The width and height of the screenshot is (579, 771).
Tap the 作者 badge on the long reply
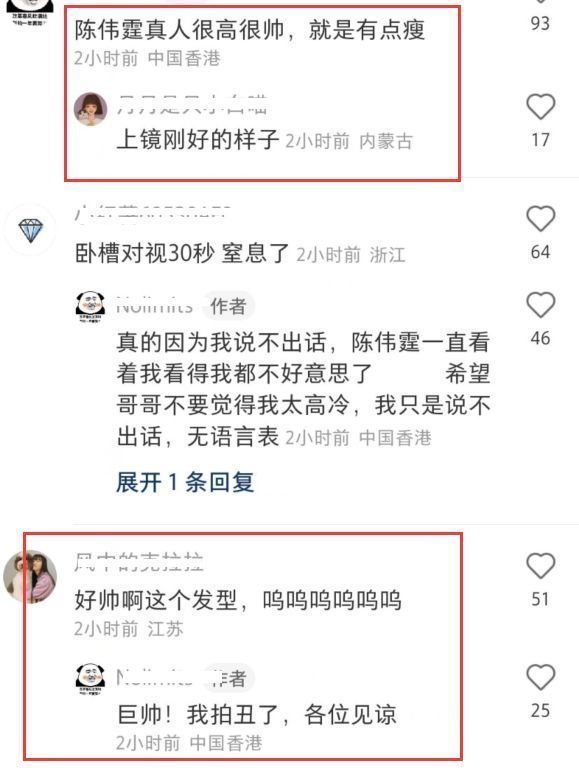pos(228,306)
